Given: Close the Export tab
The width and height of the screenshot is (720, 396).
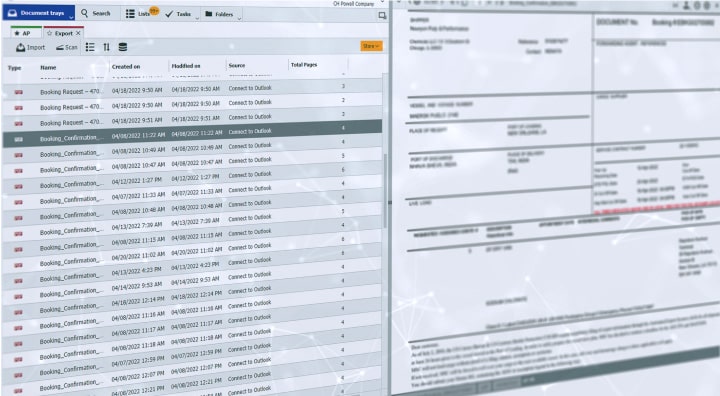Looking at the screenshot, I should (78, 33).
